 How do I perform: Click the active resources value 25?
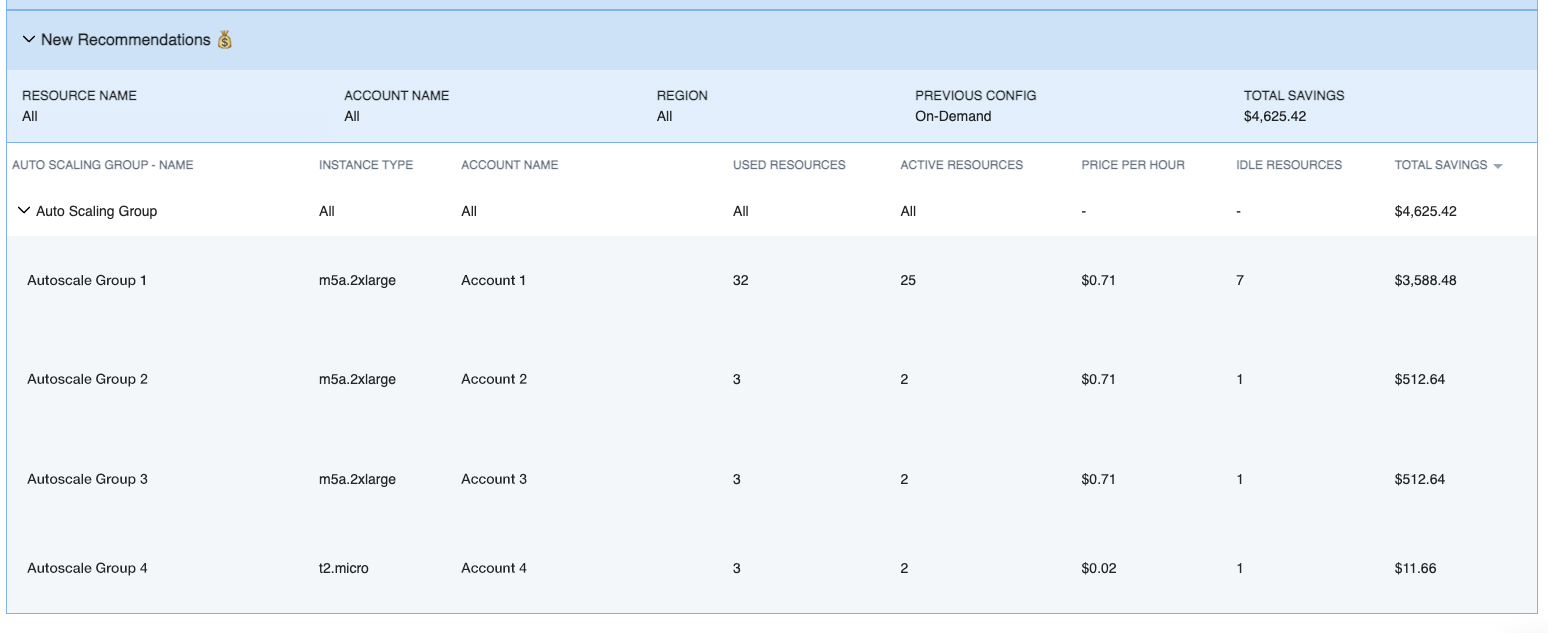pos(908,280)
